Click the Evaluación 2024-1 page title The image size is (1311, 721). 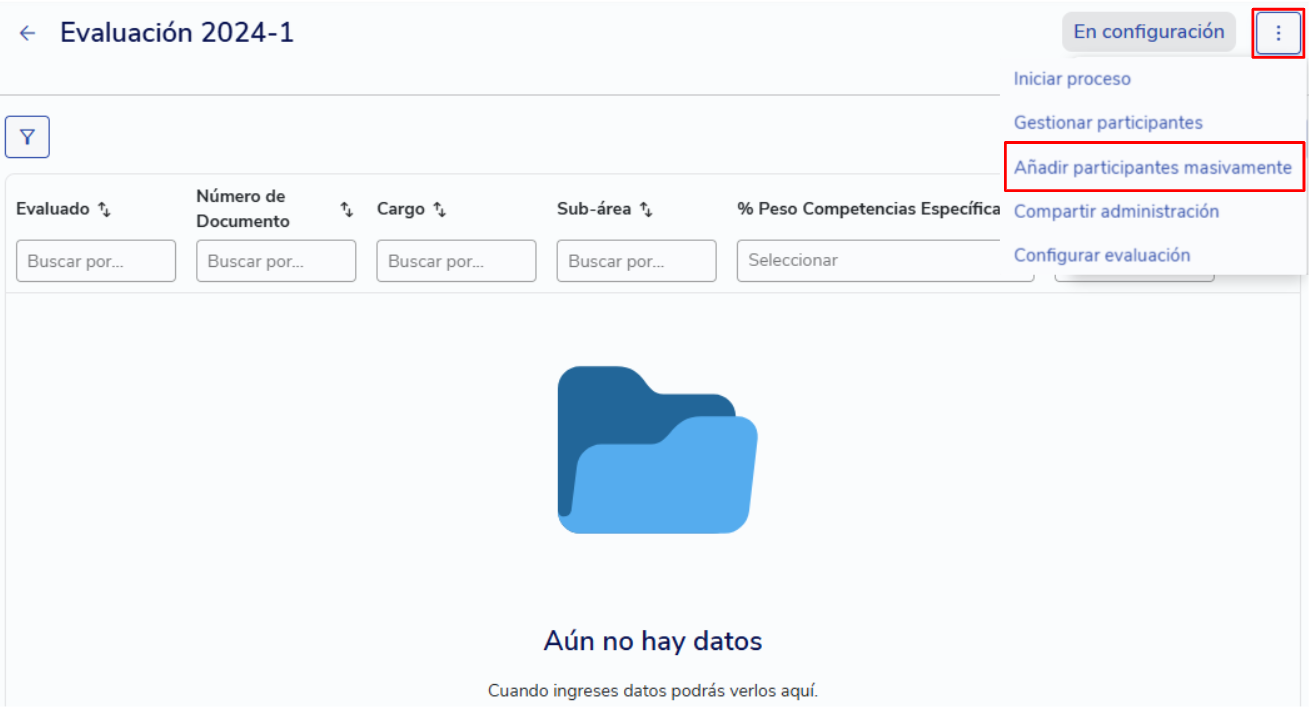177,33
